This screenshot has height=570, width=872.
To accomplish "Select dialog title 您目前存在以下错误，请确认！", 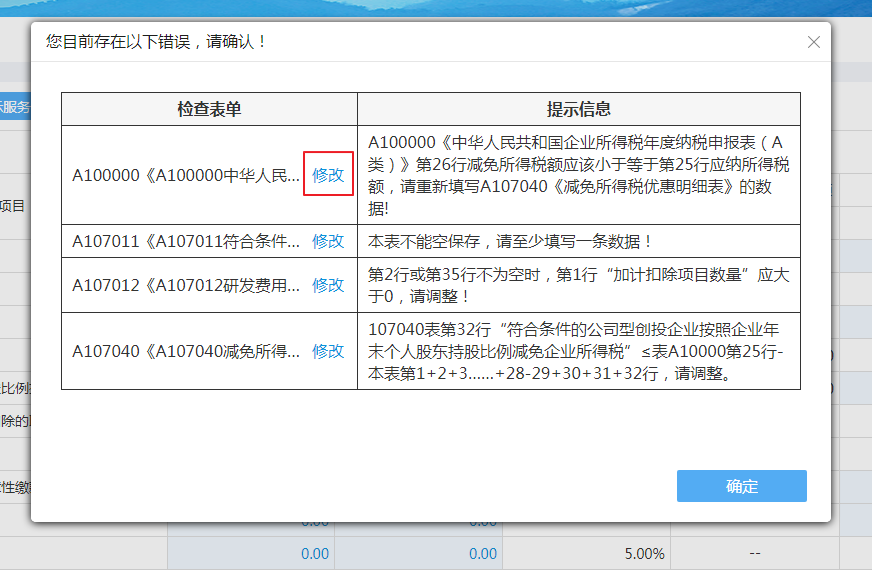I will (157, 42).
